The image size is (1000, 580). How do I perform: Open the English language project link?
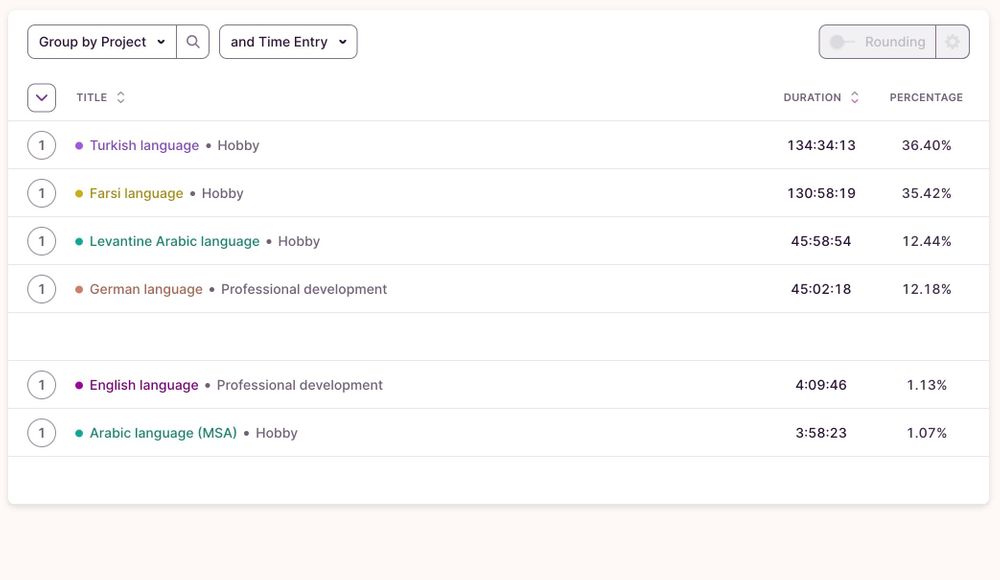tap(143, 385)
